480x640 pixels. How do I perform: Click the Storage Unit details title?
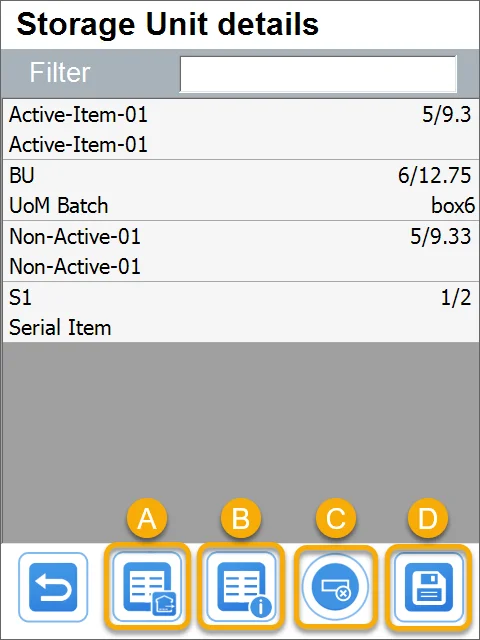[x=167, y=24]
